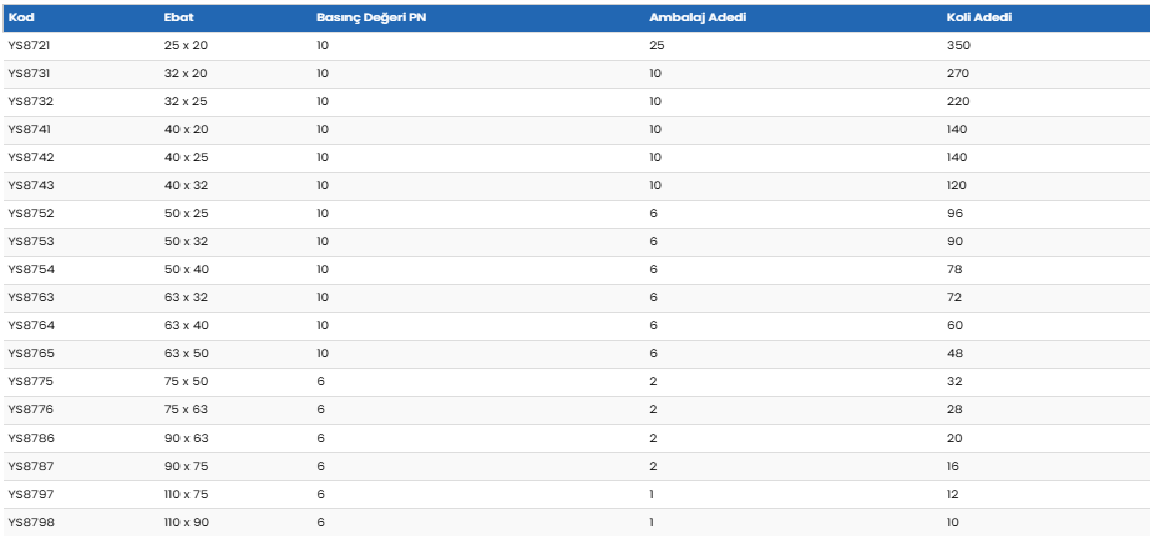Click the Basınç Değeri PN header
The height and width of the screenshot is (542, 1150).
click(x=371, y=17)
